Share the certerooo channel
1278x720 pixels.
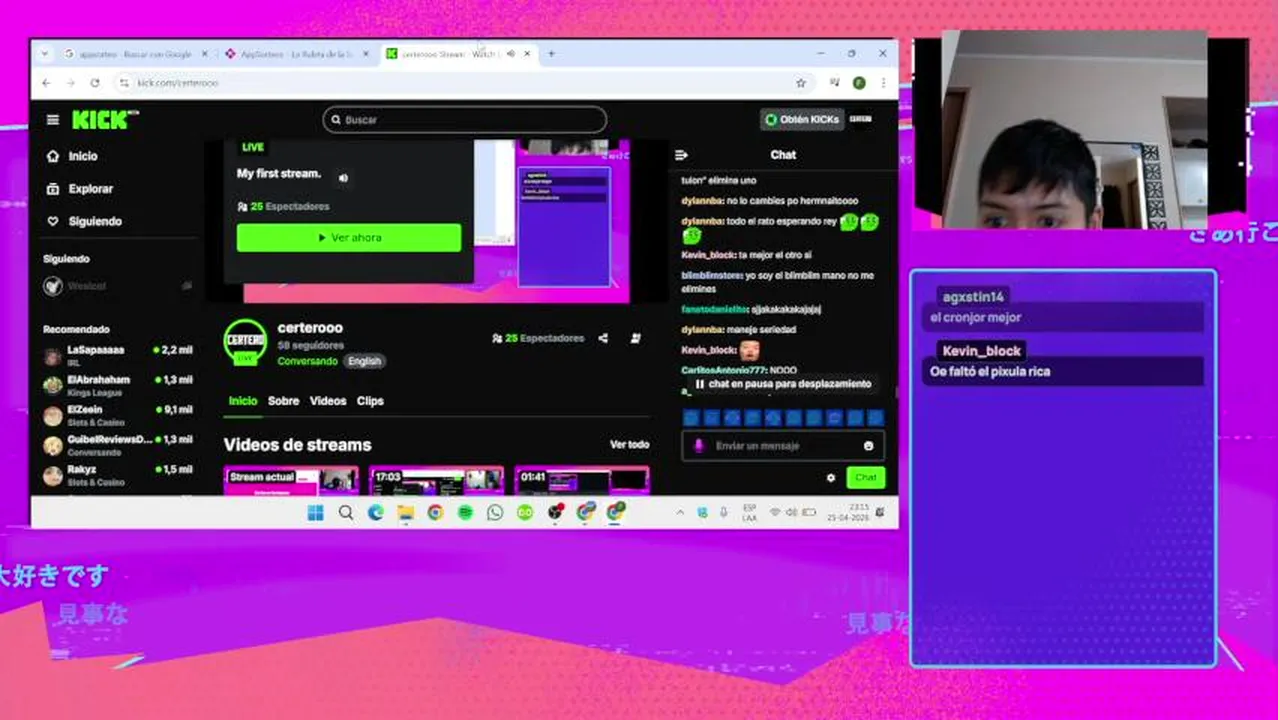pyautogui.click(x=603, y=338)
